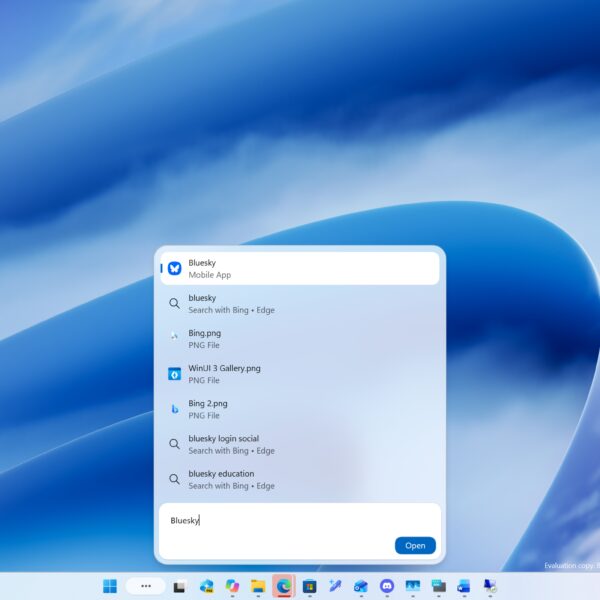Screen dimensions: 600x600
Task: Click the taskbar search pill with dots
Action: click(145, 586)
